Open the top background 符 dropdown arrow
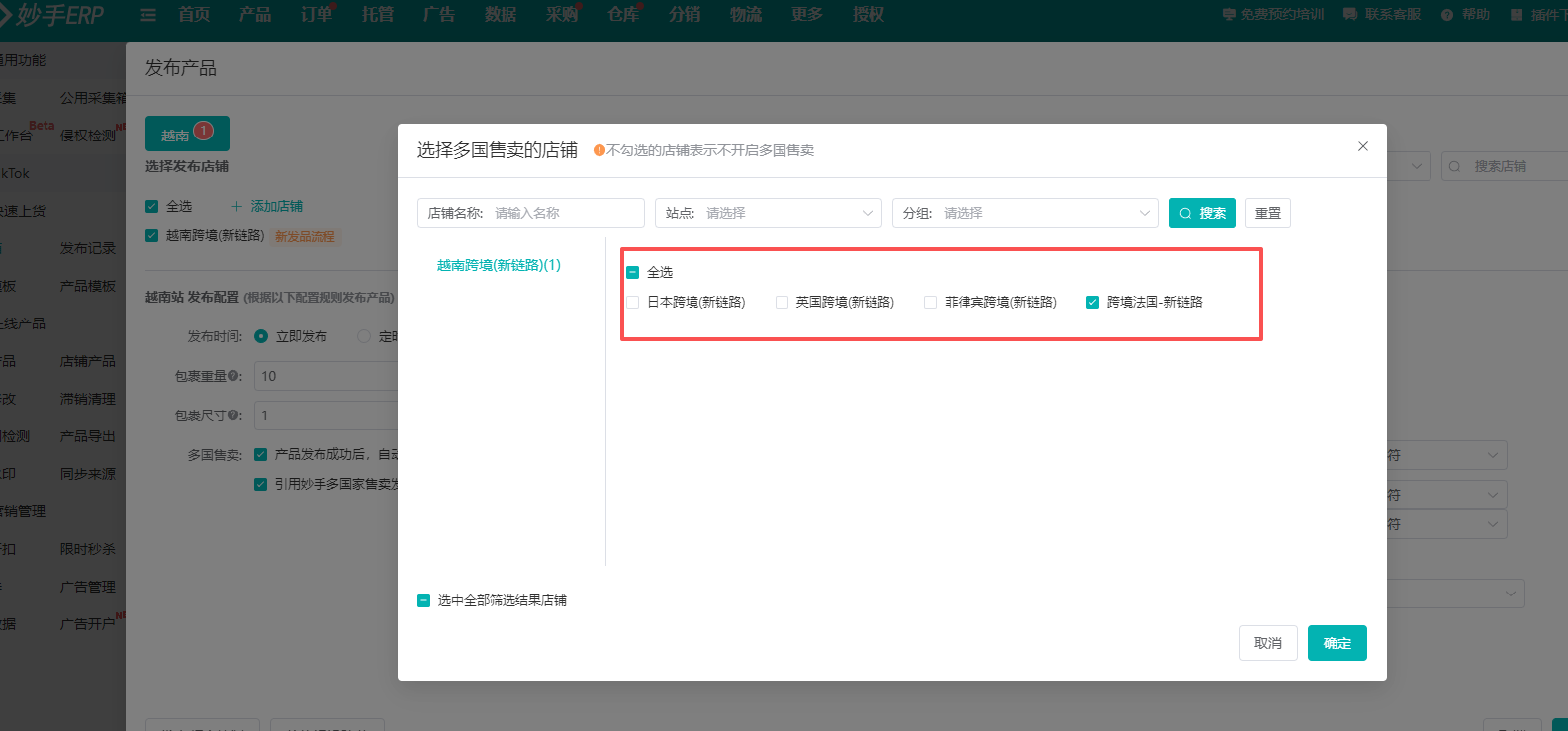This screenshot has width=1568, height=731. tap(1493, 455)
